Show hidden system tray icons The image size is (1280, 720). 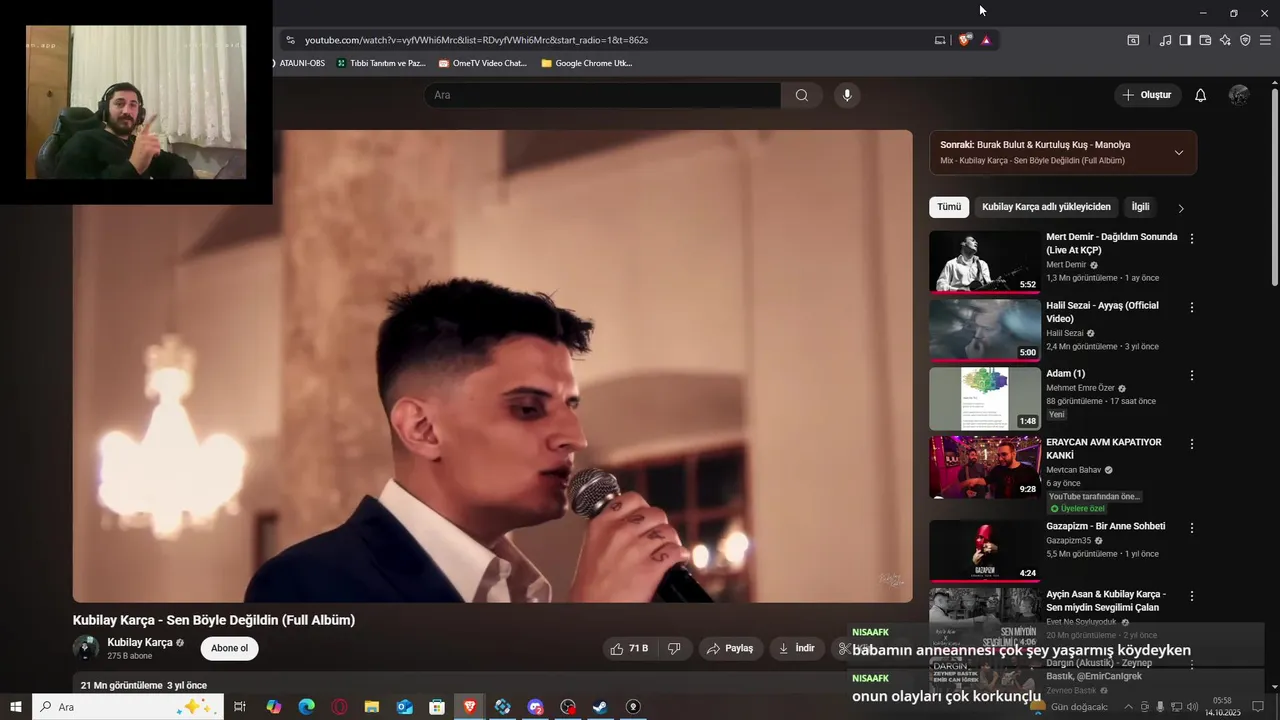click(1129, 707)
